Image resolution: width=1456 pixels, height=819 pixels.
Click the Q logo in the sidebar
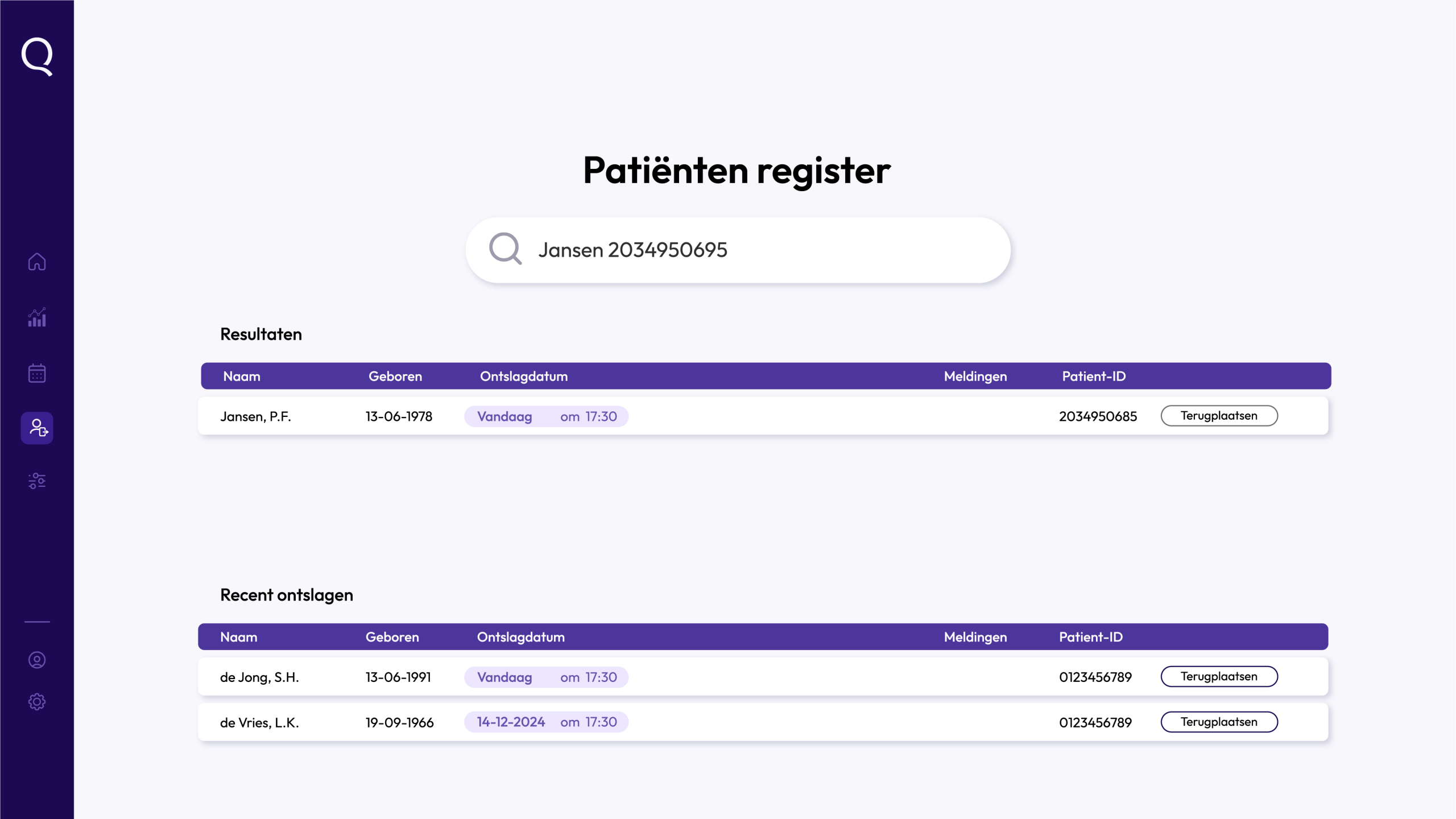[37, 56]
